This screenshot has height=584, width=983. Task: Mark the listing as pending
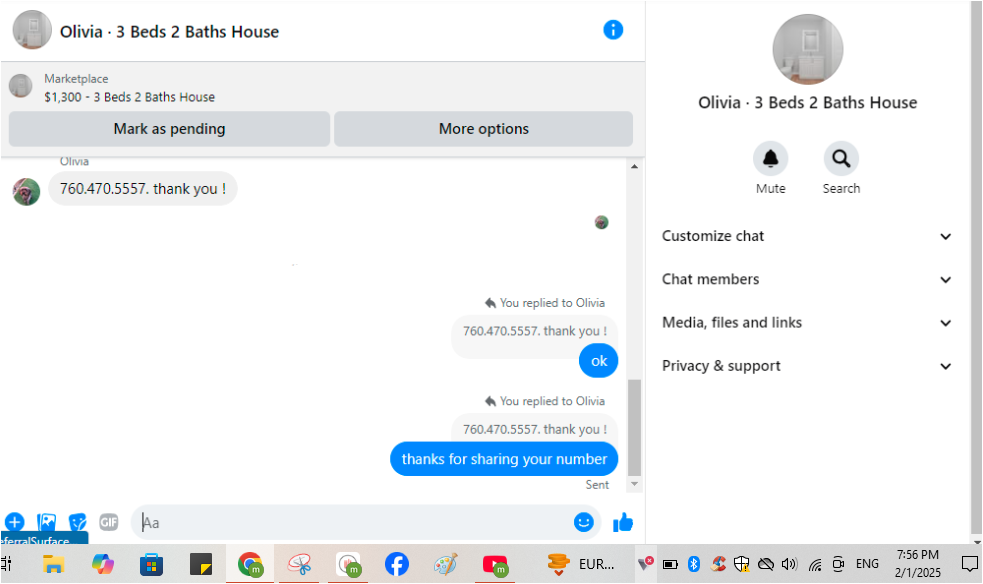tap(169, 129)
